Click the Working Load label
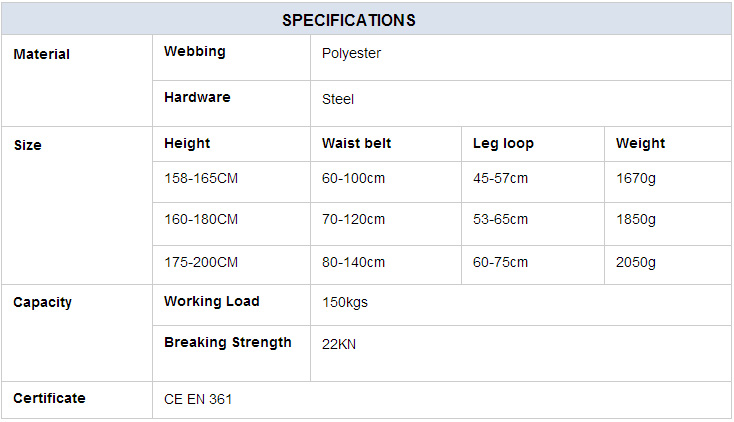 [212, 301]
